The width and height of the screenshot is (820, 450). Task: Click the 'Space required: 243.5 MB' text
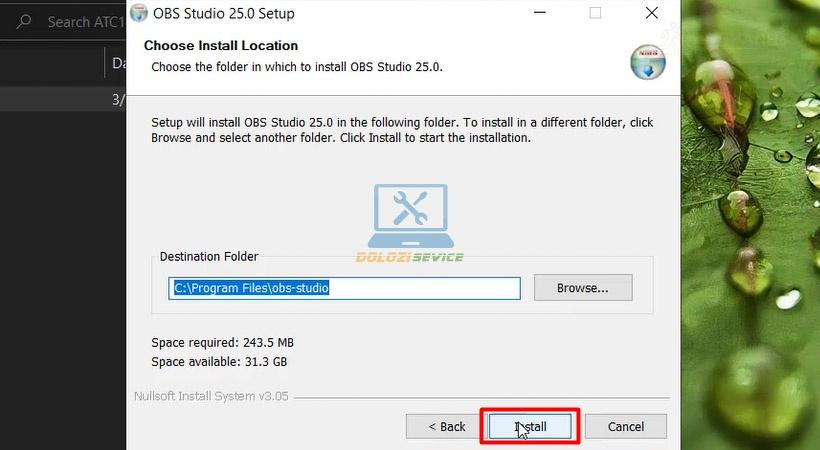[x=222, y=342]
